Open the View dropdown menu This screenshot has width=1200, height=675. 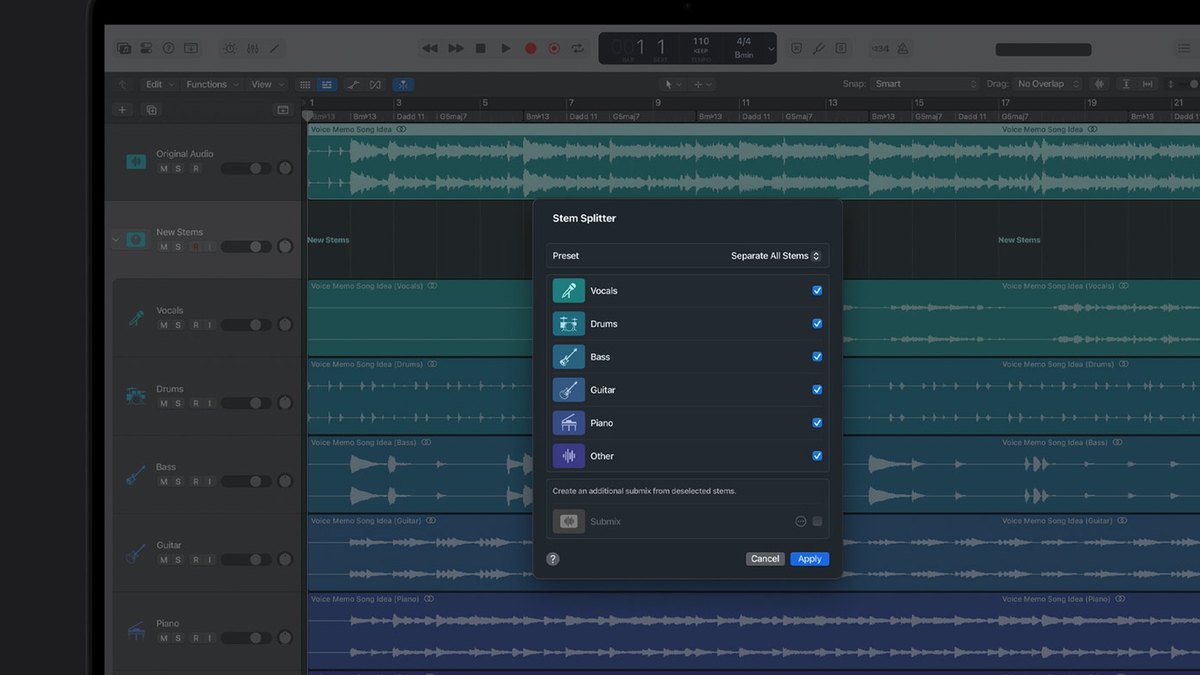click(x=267, y=85)
